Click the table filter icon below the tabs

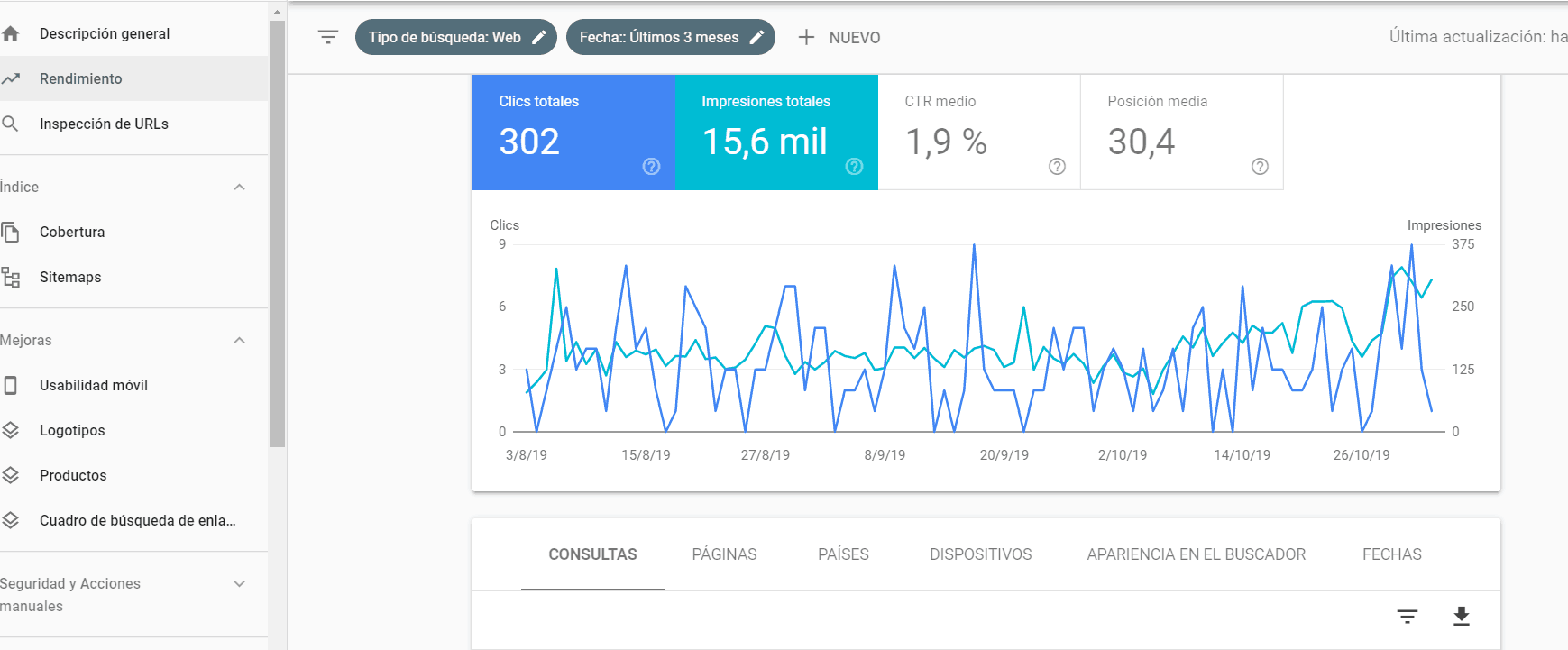(1408, 617)
